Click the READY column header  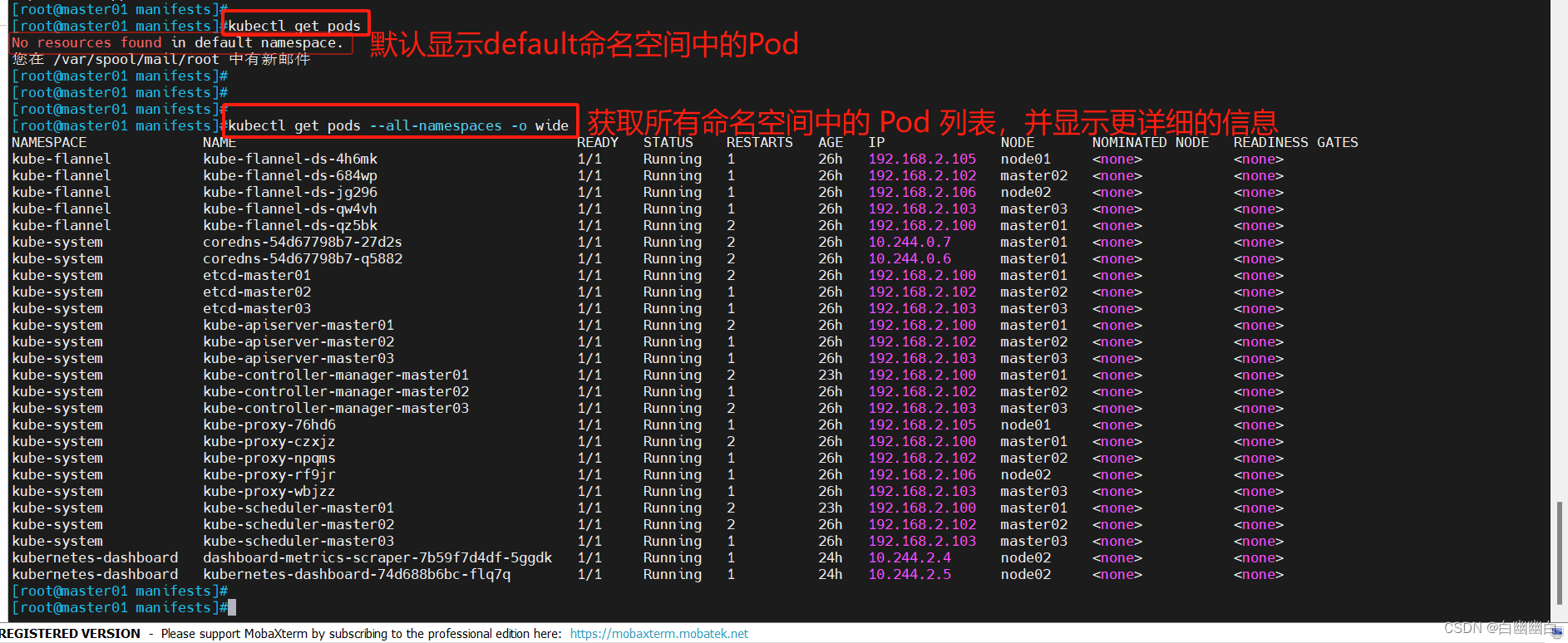point(598,142)
